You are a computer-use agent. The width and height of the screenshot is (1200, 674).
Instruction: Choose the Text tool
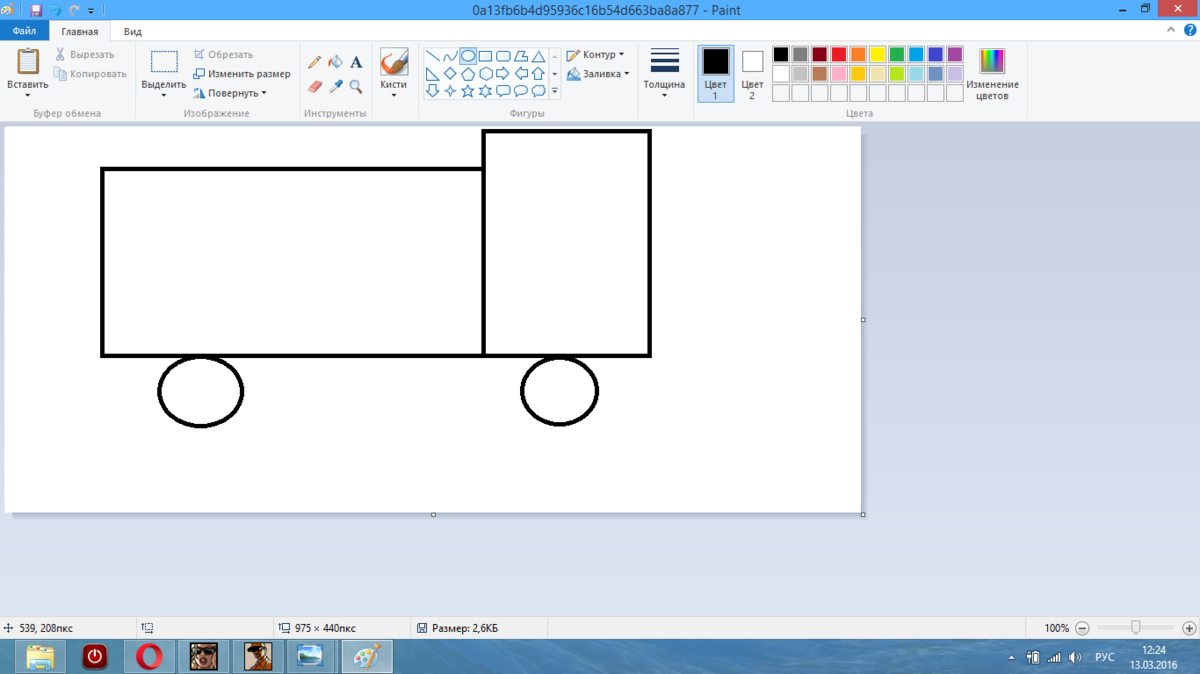tap(355, 60)
